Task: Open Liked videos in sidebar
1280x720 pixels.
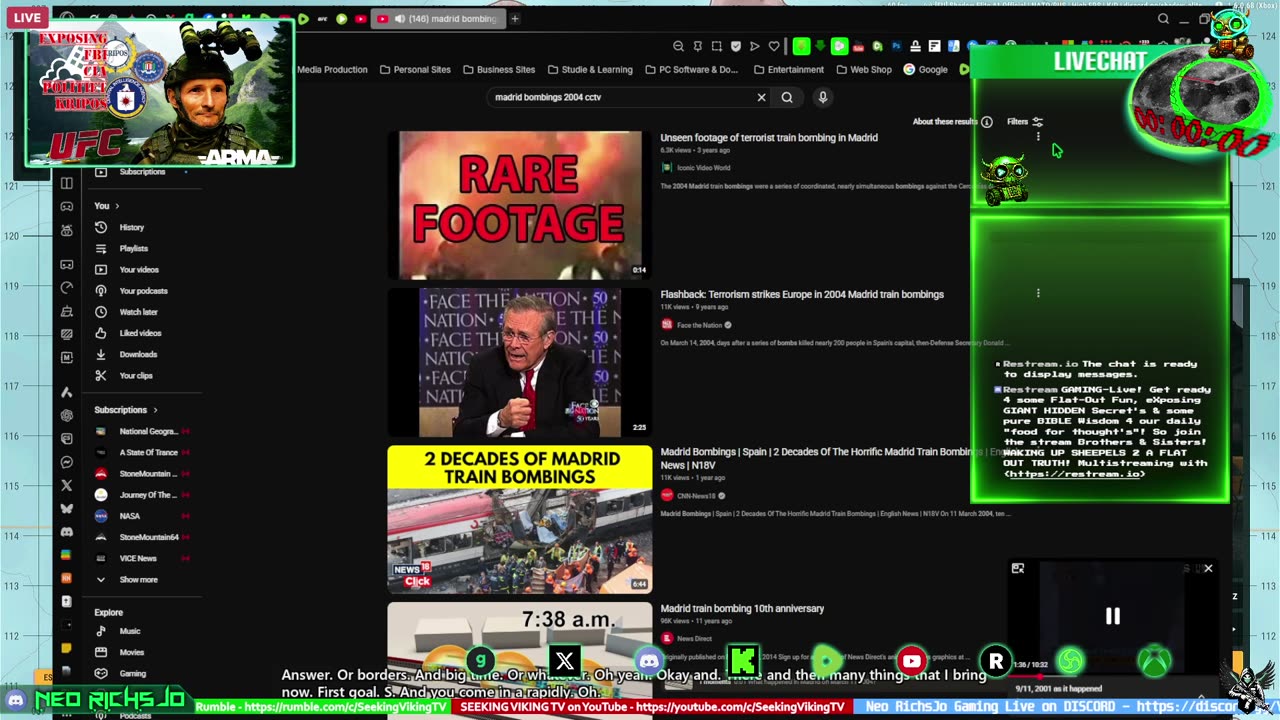Action: (140, 333)
